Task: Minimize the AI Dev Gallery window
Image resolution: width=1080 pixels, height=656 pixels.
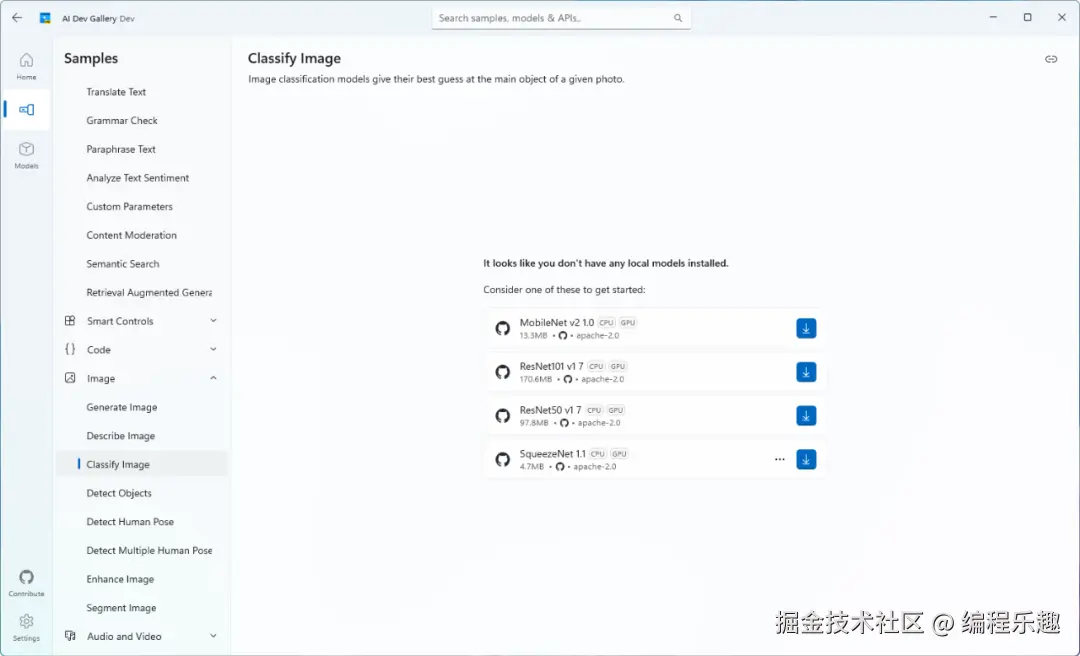Action: 993,17
